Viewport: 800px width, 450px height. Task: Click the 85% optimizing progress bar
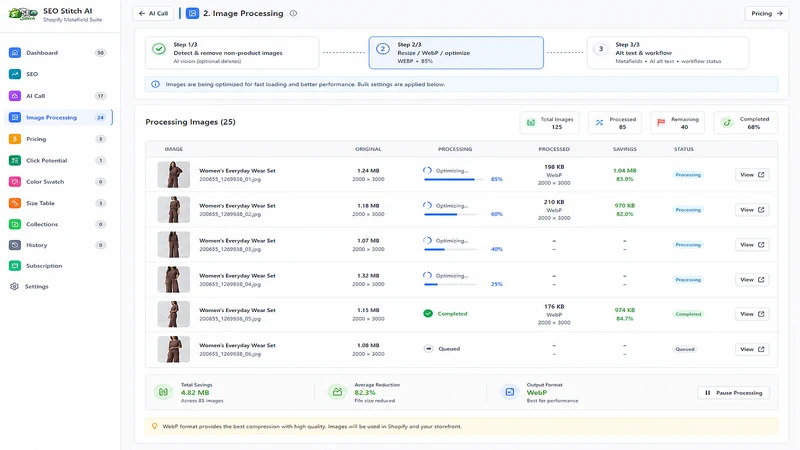tap(454, 179)
